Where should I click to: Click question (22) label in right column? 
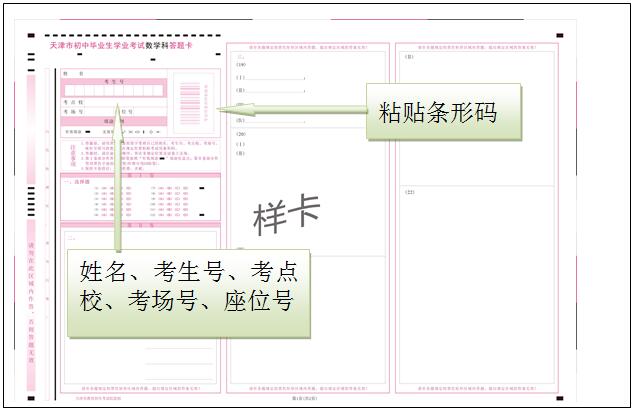click(x=409, y=192)
